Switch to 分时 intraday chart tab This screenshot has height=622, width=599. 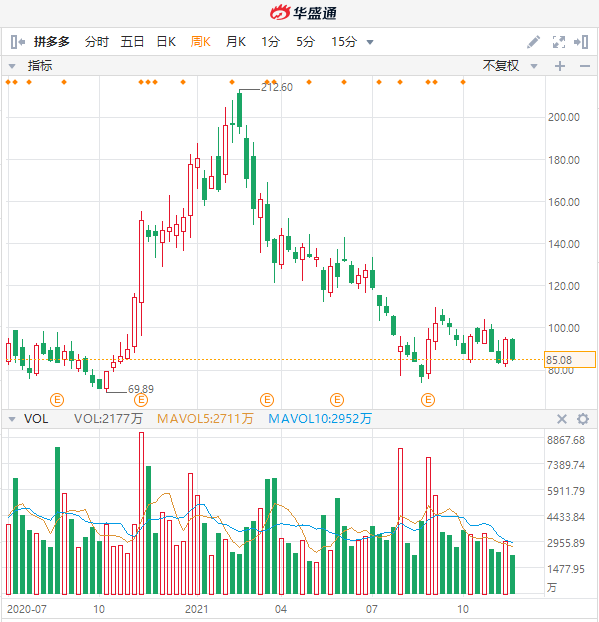(96, 42)
